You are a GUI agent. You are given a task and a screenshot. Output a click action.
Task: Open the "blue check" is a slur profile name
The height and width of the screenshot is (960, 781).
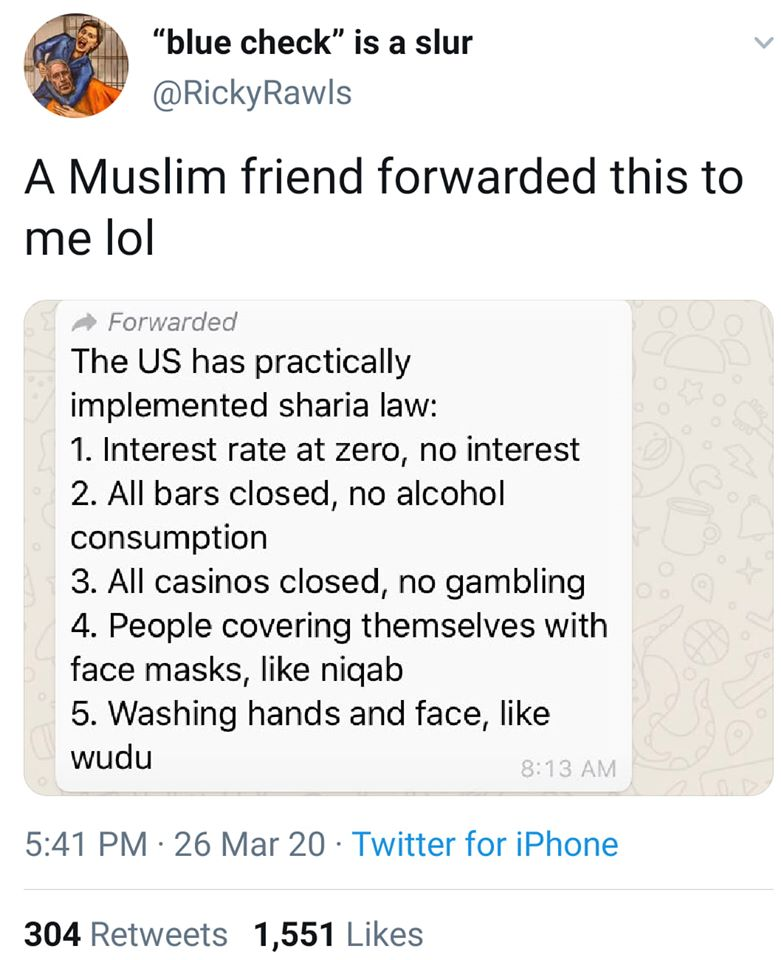311,41
